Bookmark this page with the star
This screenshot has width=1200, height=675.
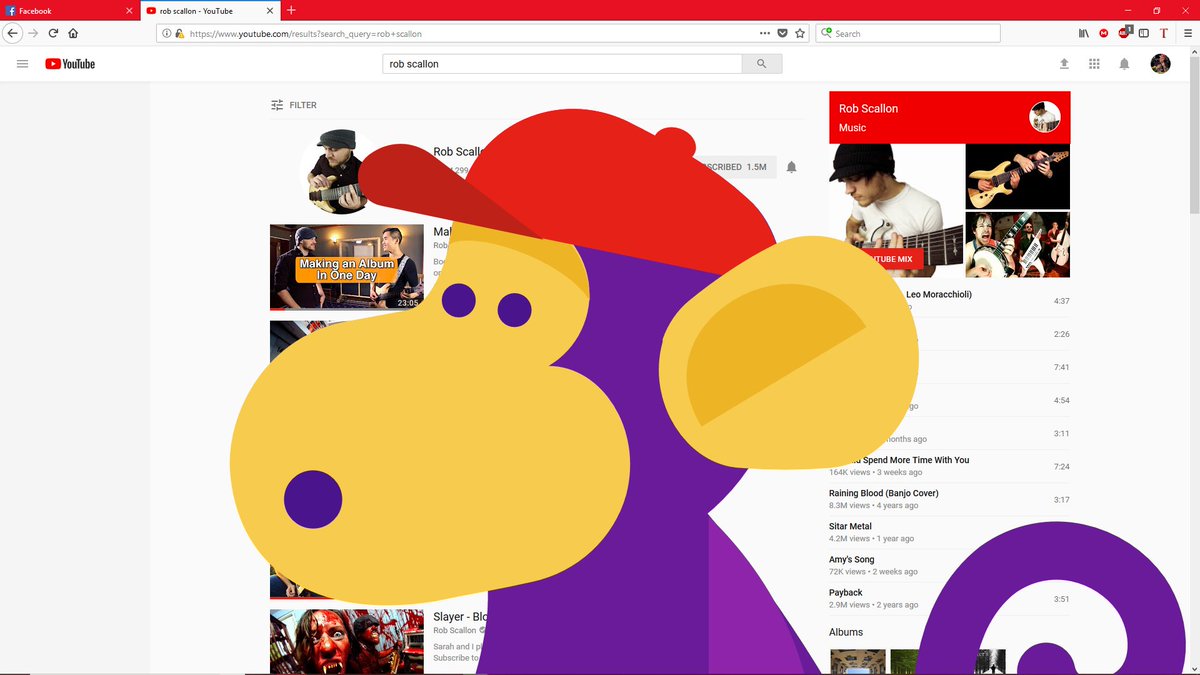pos(800,33)
